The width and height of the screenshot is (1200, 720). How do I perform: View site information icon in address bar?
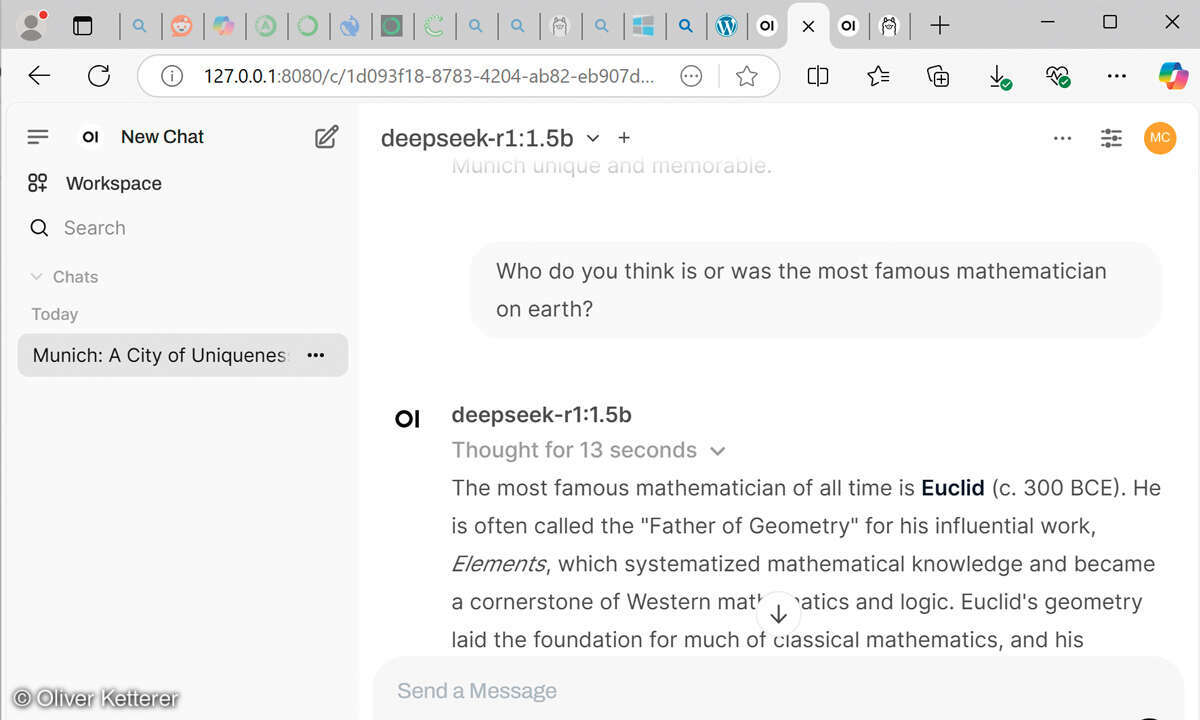click(x=172, y=76)
